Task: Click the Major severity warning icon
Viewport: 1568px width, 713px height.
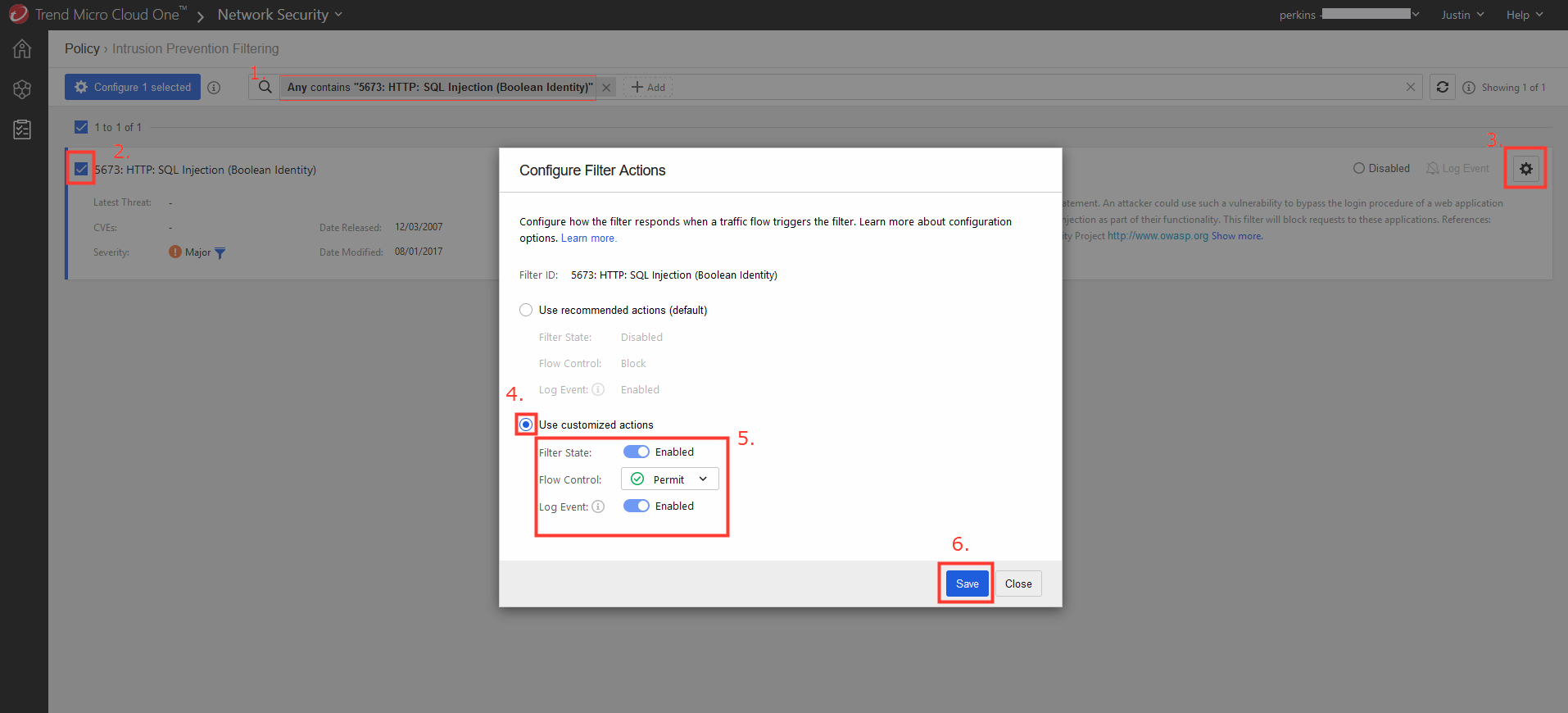Action: 175,252
